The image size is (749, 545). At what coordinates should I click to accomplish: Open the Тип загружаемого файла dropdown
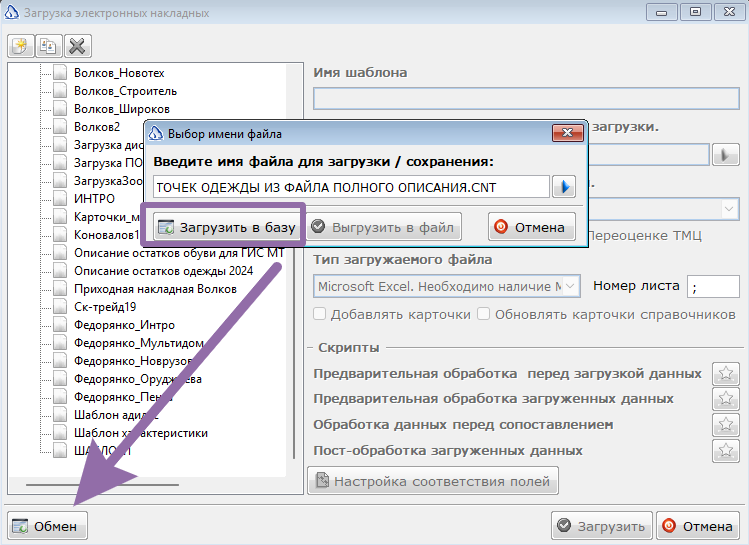(447, 286)
